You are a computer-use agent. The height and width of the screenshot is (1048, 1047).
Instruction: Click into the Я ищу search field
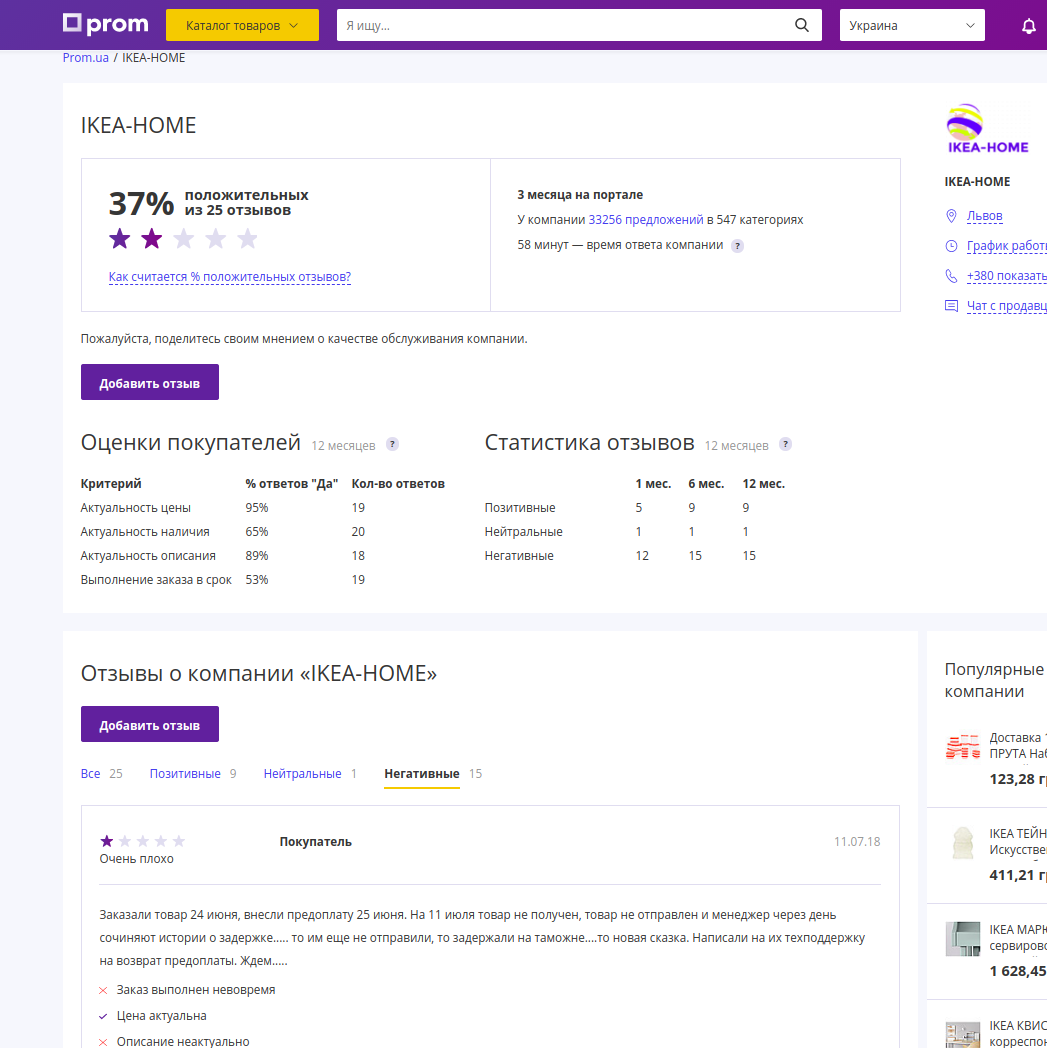(560, 26)
